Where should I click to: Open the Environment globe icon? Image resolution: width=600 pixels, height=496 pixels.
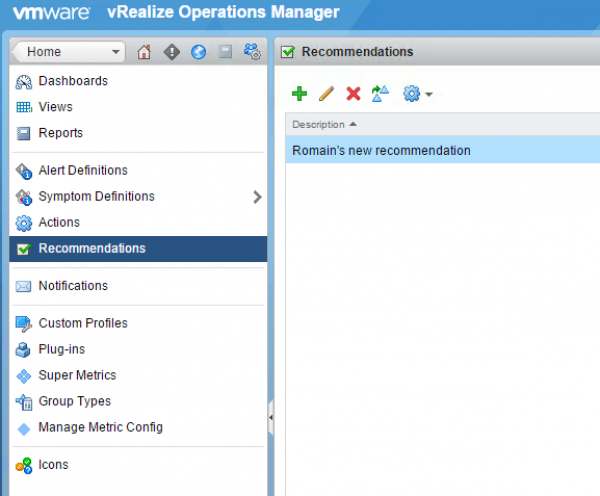pyautogui.click(x=198, y=52)
